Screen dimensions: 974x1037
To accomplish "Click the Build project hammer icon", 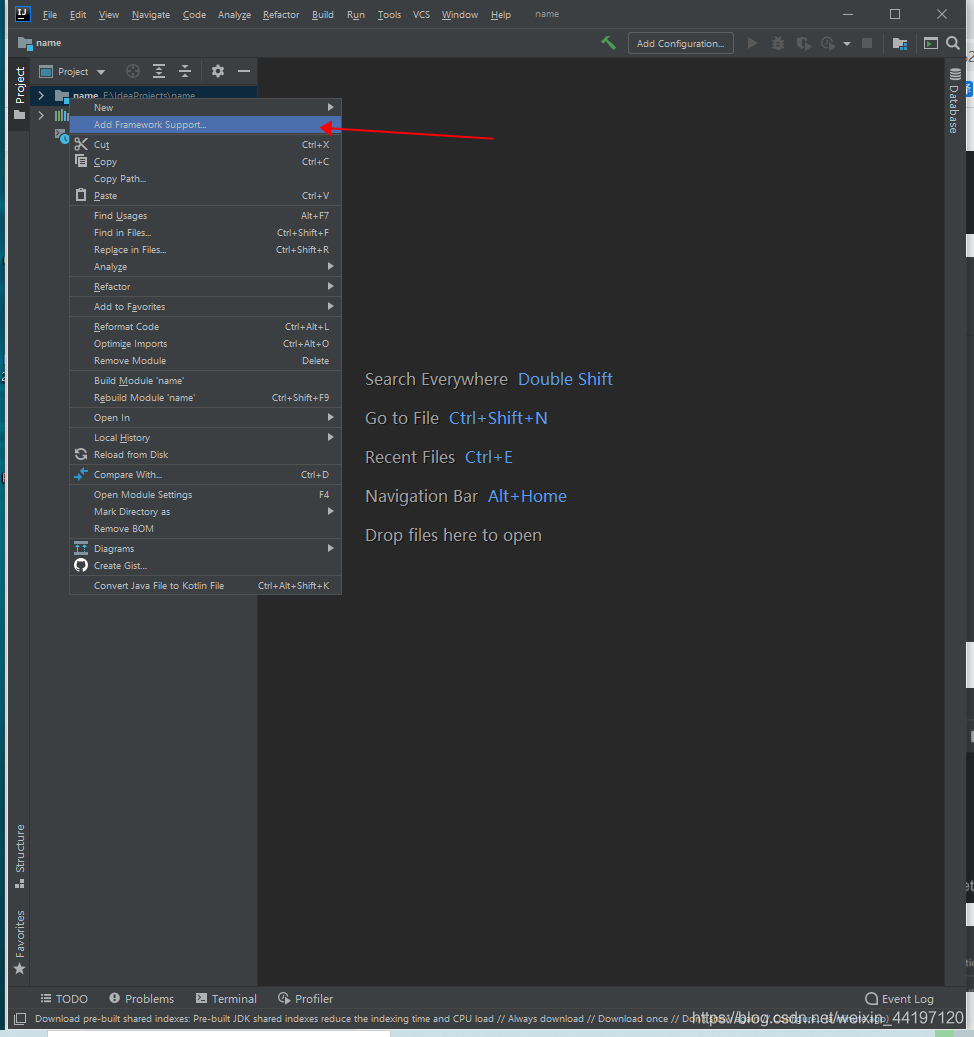I will (608, 43).
